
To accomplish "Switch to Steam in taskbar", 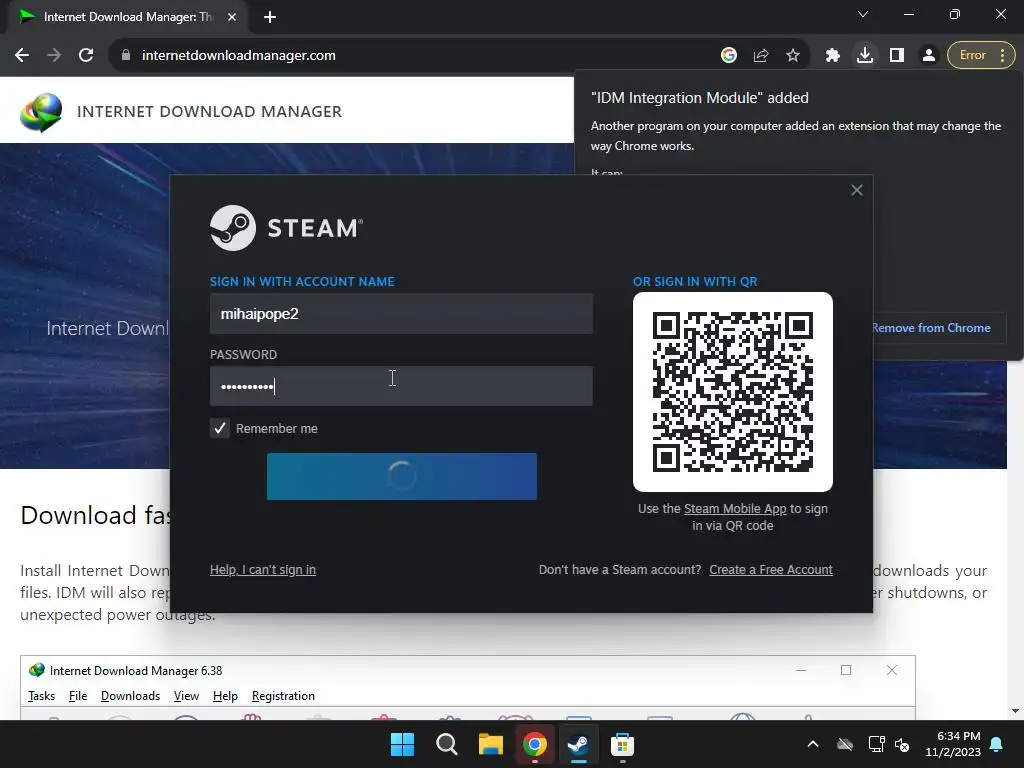I will point(578,744).
